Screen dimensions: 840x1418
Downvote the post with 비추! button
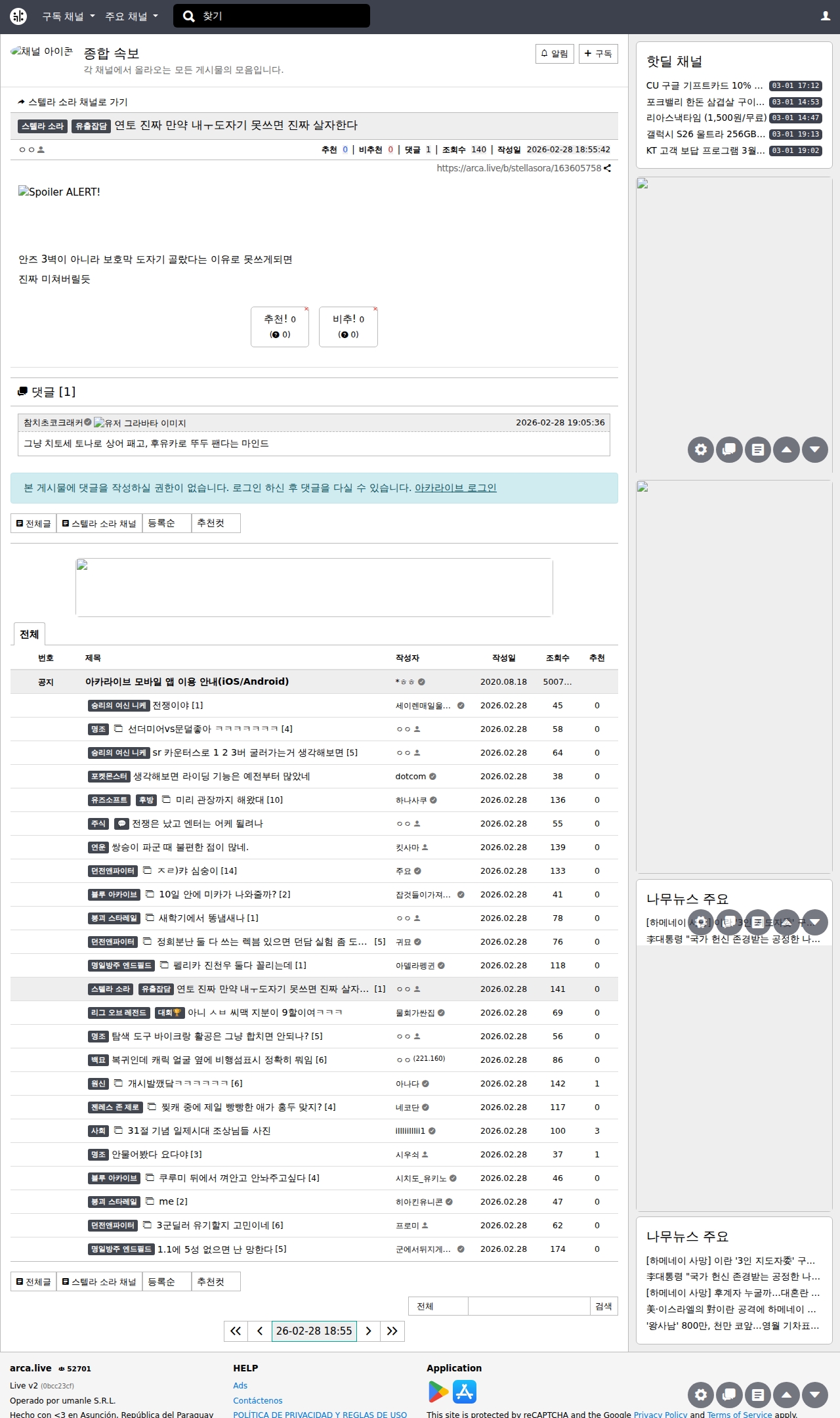click(348, 326)
